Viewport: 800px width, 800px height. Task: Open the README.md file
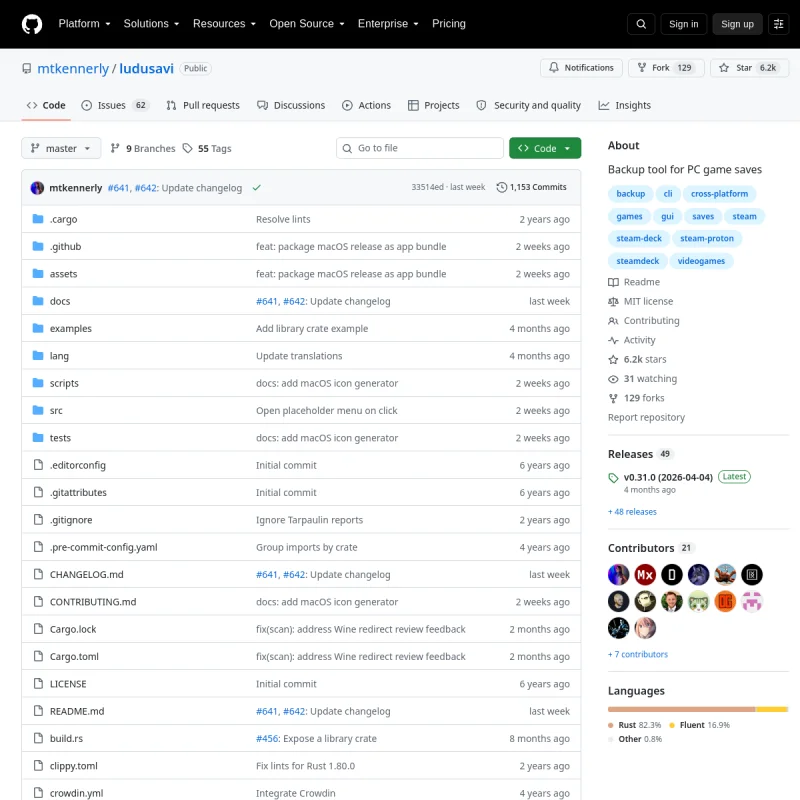coord(77,711)
